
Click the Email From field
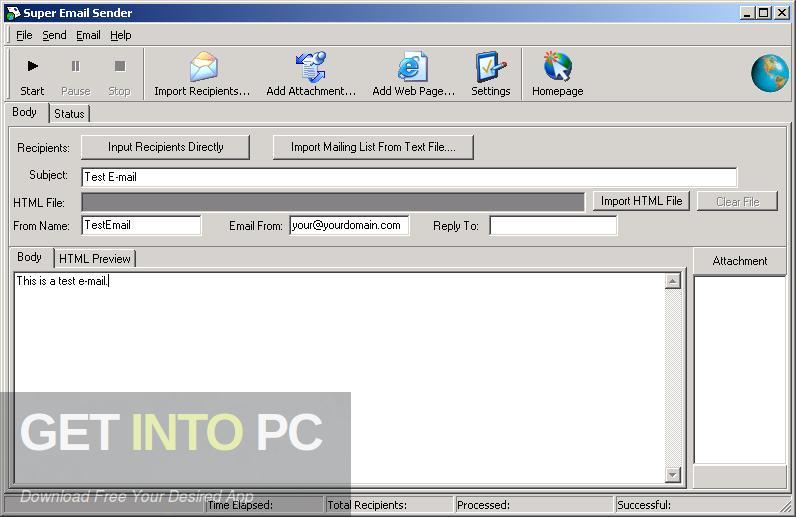click(x=349, y=225)
